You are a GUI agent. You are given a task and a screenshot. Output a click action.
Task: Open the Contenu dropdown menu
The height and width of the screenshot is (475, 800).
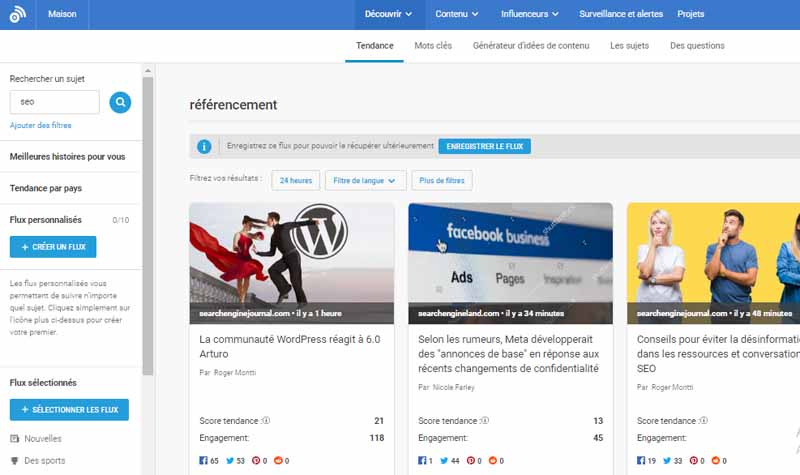(x=457, y=14)
